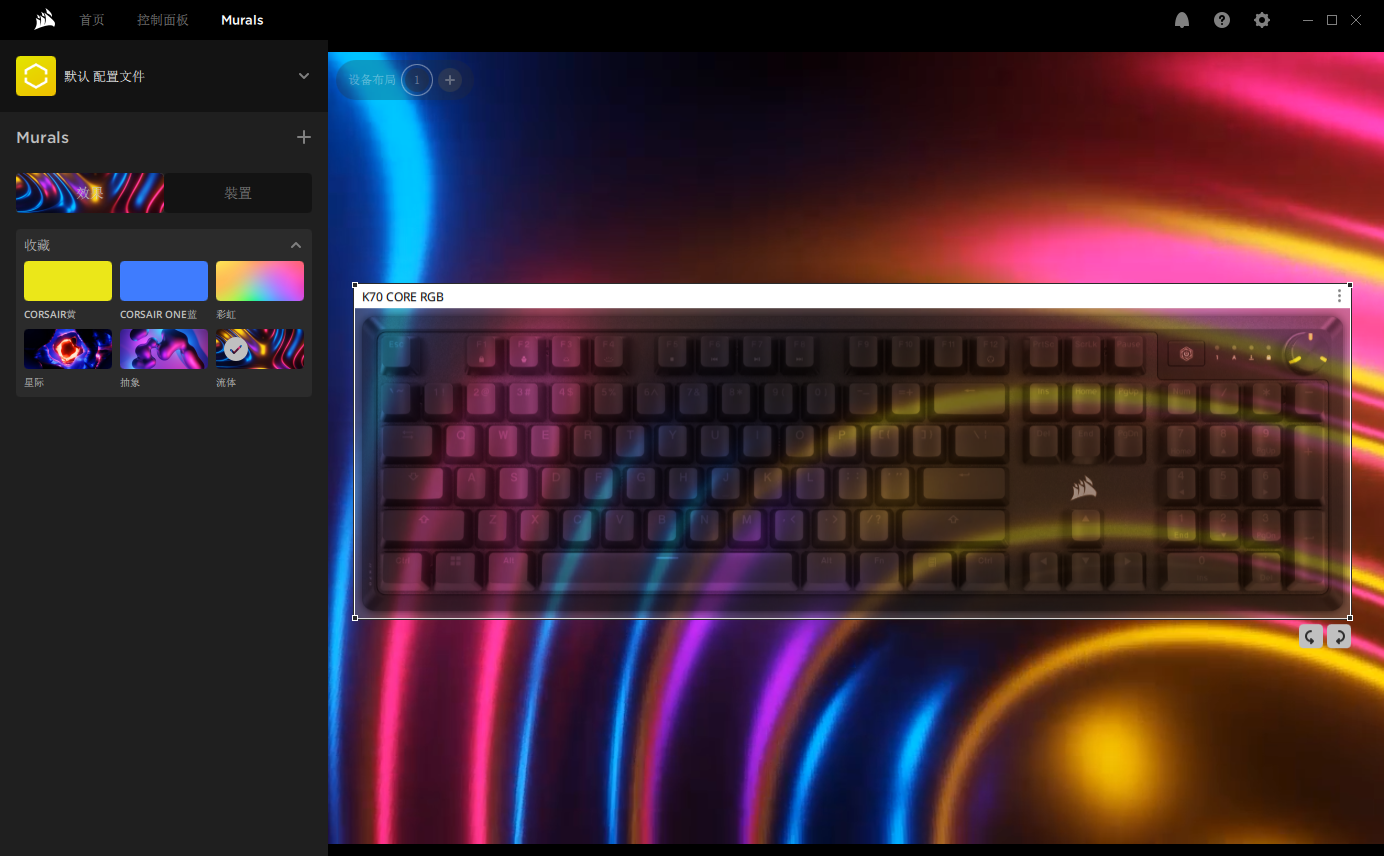Open the help question mark icon
1384x856 pixels.
(x=1222, y=20)
